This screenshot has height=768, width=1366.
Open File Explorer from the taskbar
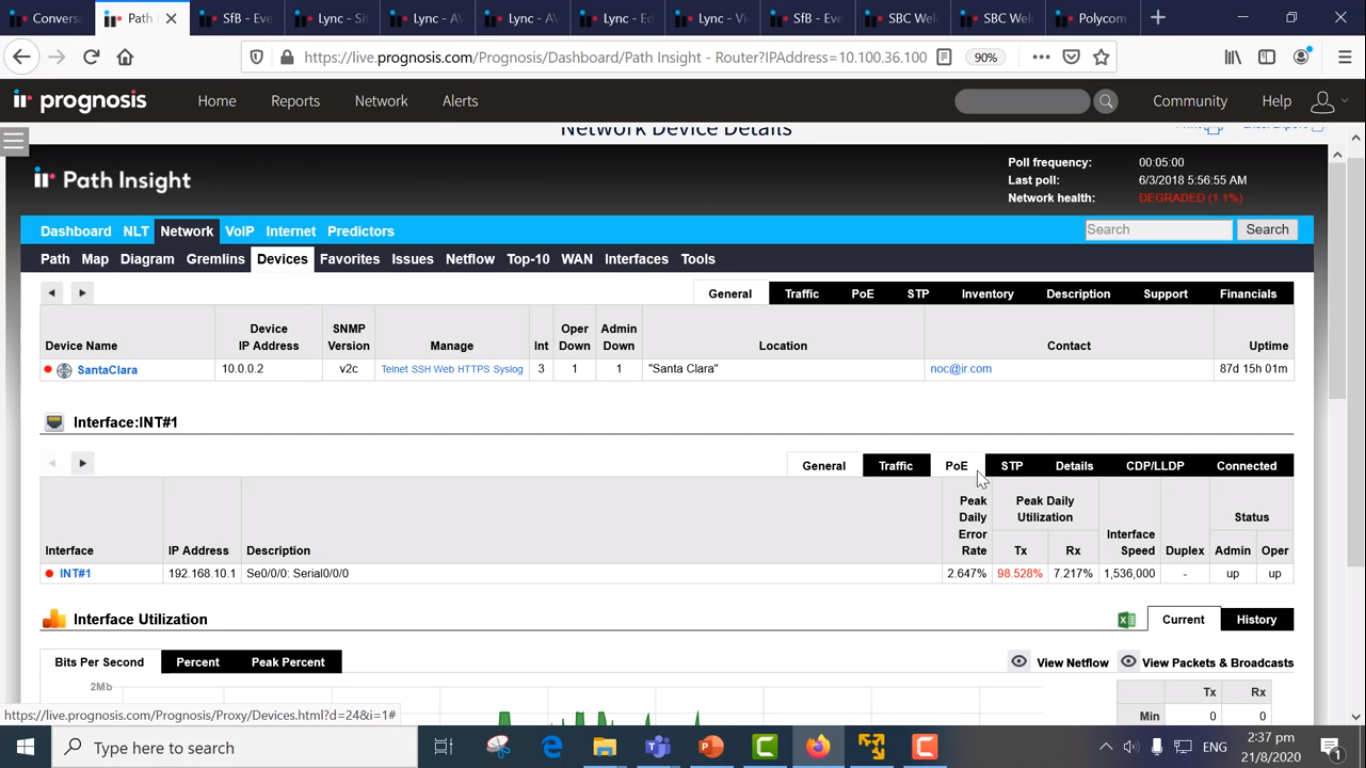coord(604,747)
